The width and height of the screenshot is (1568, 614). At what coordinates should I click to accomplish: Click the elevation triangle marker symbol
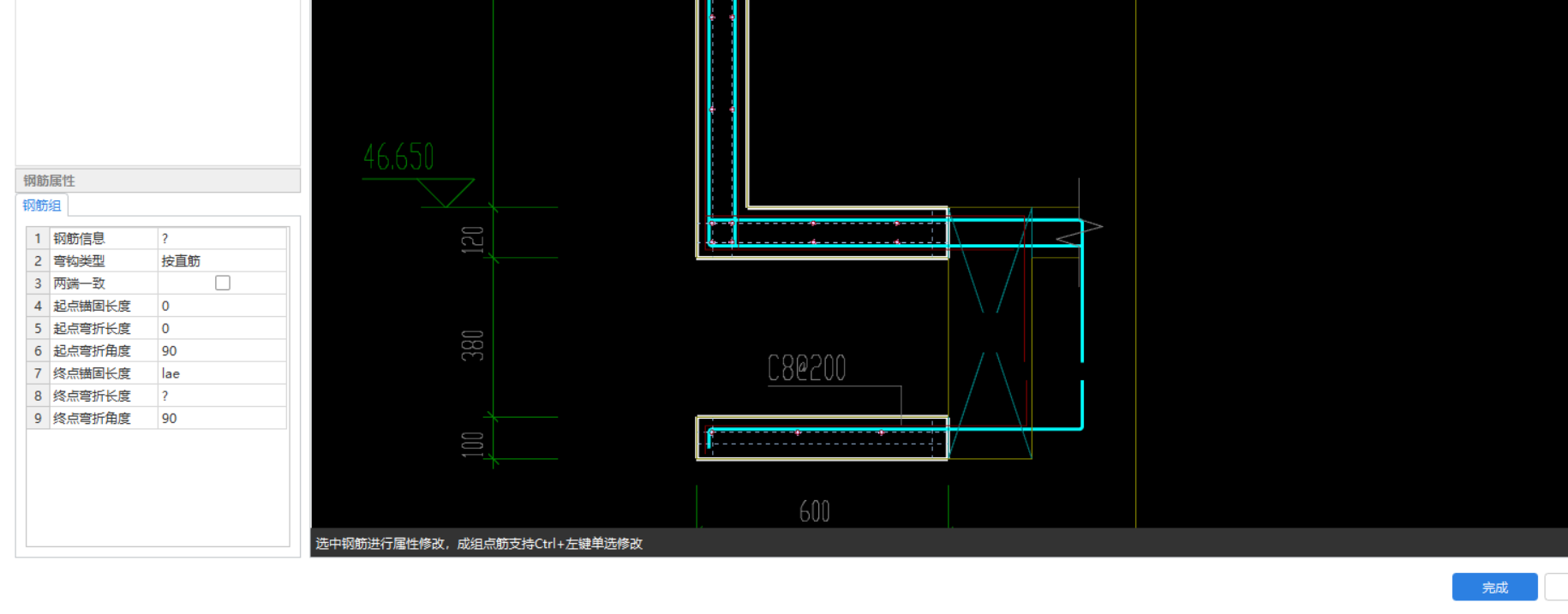pos(446,193)
